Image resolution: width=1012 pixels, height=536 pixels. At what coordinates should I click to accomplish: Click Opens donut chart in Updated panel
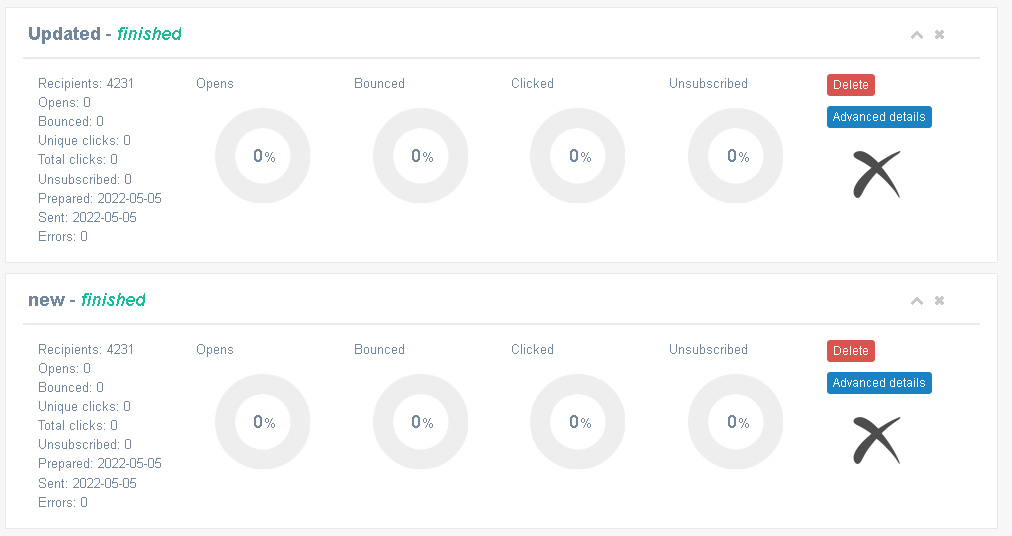(x=263, y=156)
